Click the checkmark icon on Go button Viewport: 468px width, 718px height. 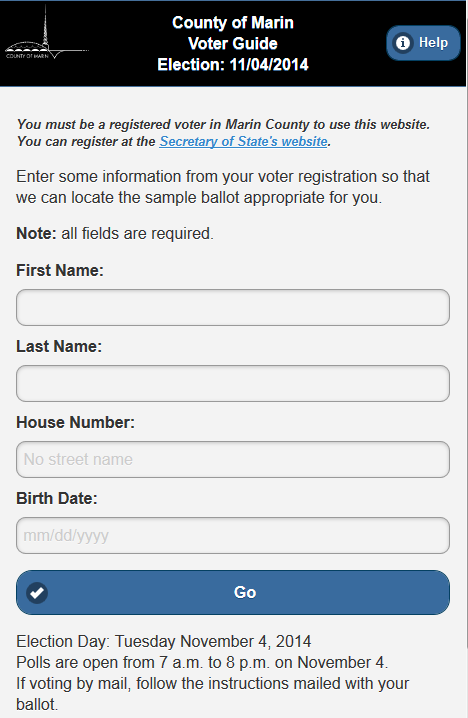[x=37, y=593]
